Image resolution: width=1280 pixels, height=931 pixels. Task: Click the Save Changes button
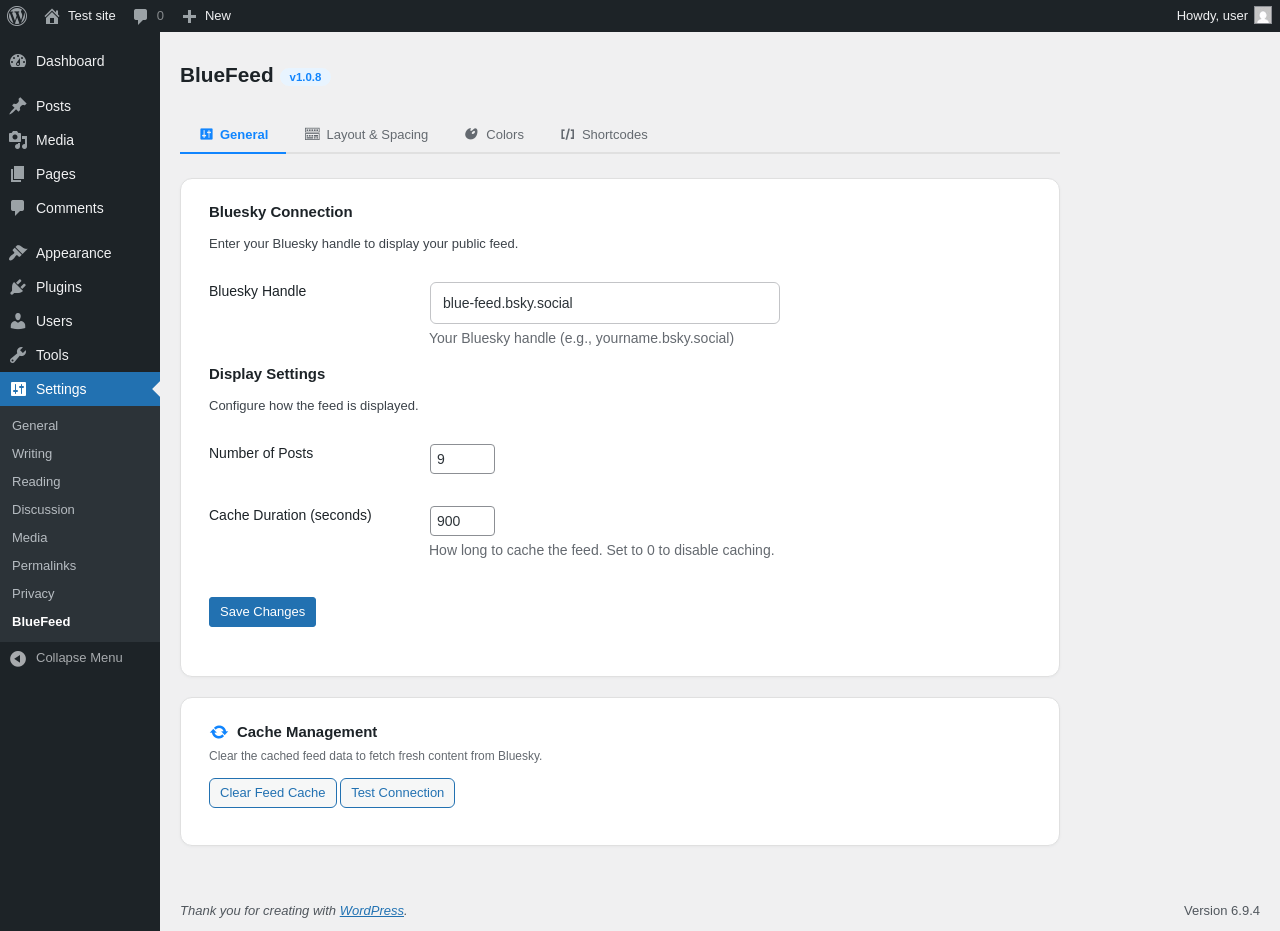[x=262, y=612]
